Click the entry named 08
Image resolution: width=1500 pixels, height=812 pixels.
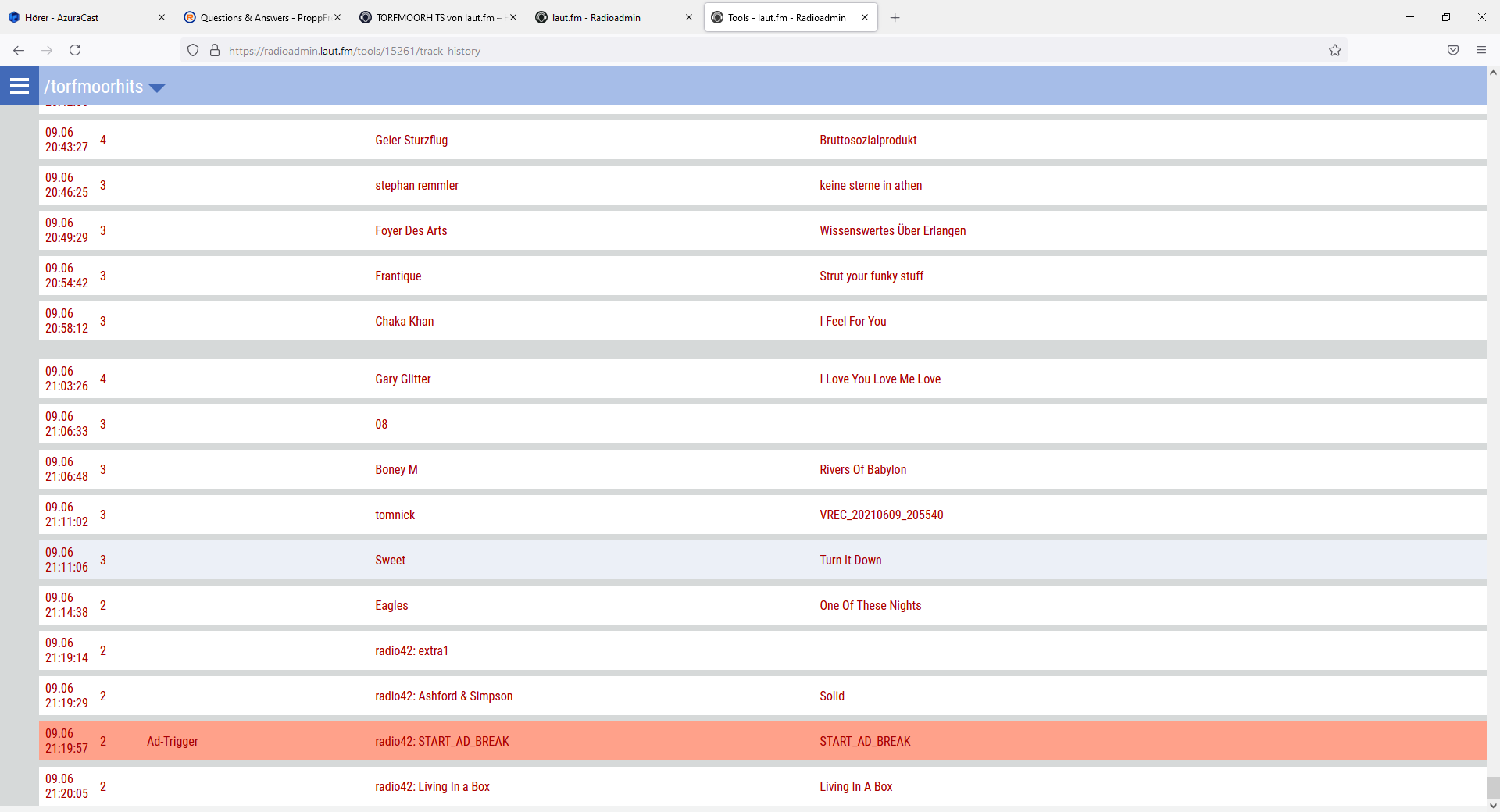tap(381, 425)
